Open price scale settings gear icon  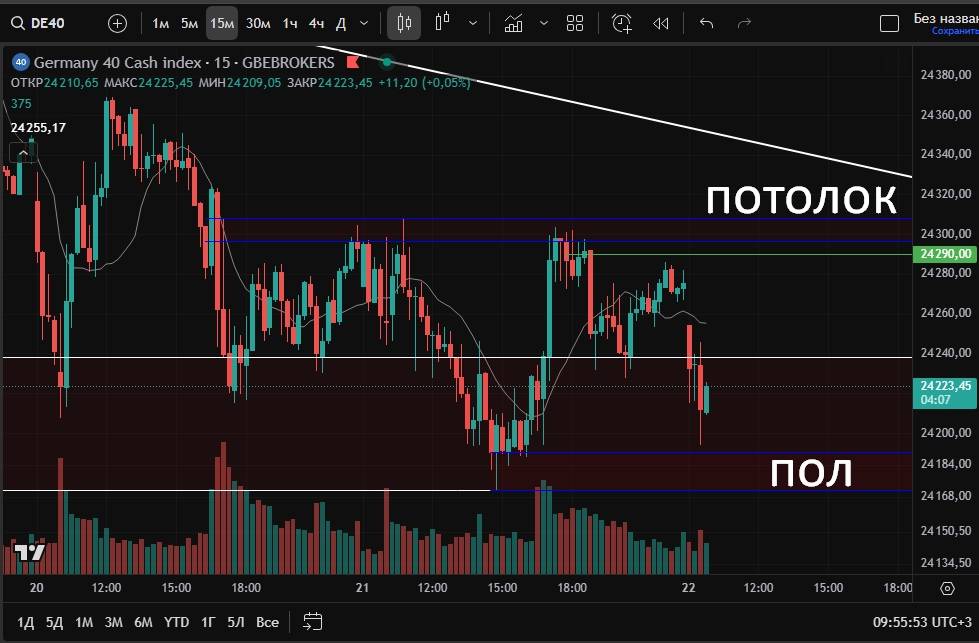click(x=947, y=588)
